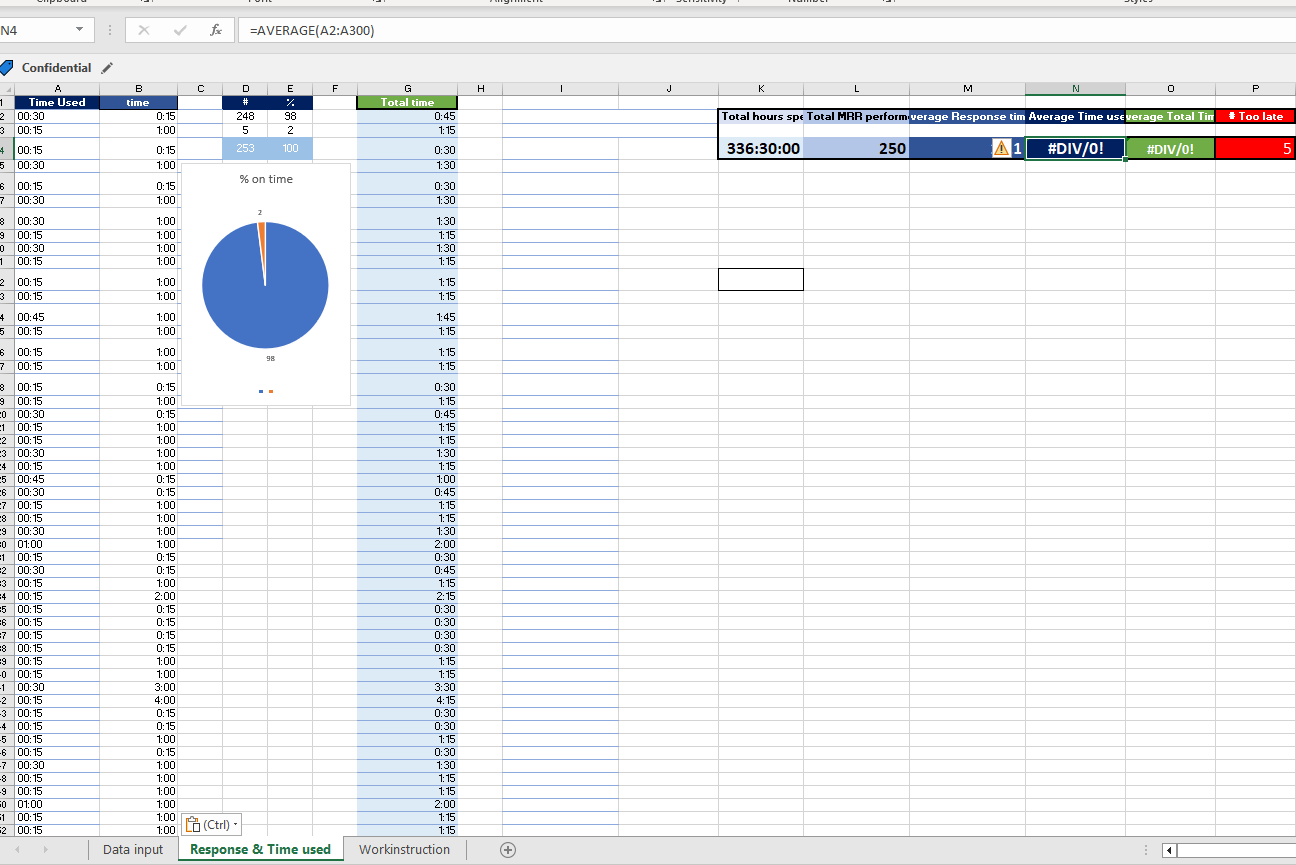Click the Enter checkmark icon beside the formula bar
This screenshot has width=1296, height=865.
point(180,30)
